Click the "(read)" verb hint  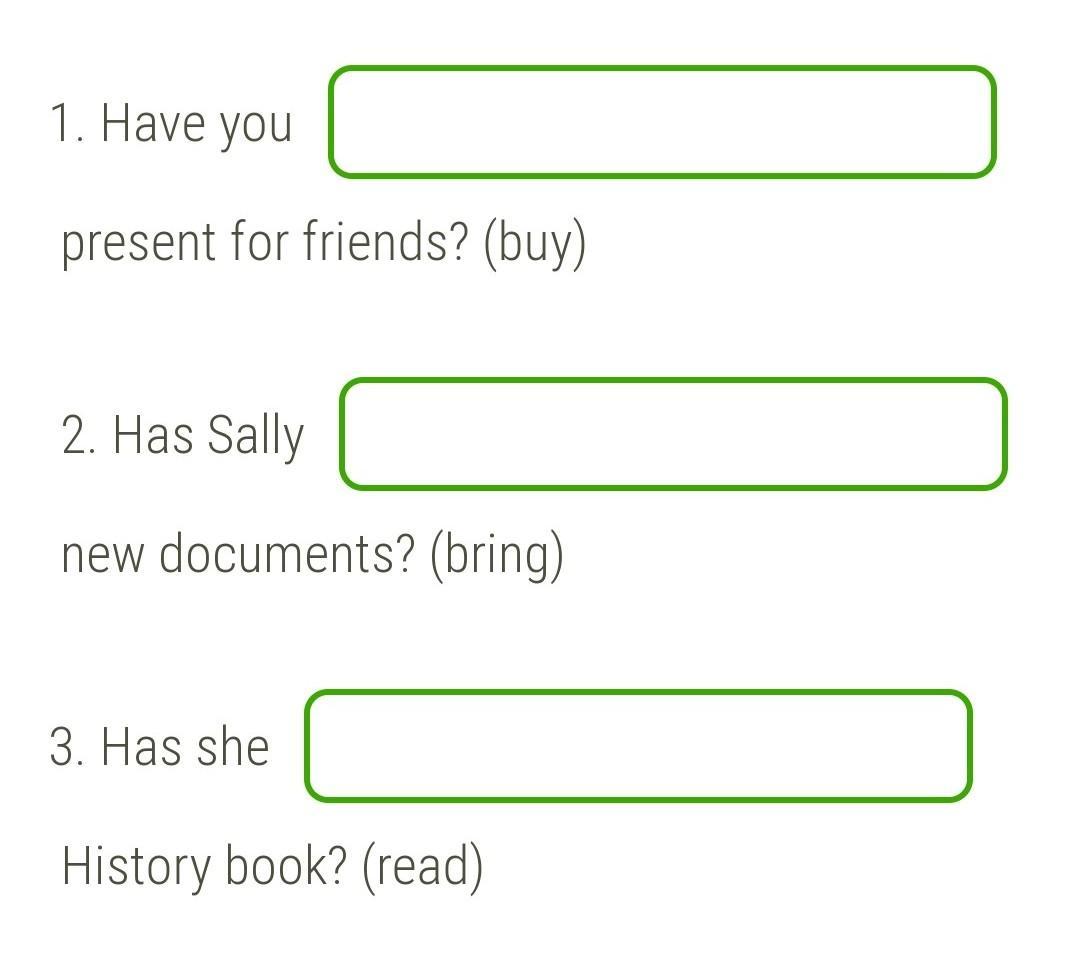point(422,867)
